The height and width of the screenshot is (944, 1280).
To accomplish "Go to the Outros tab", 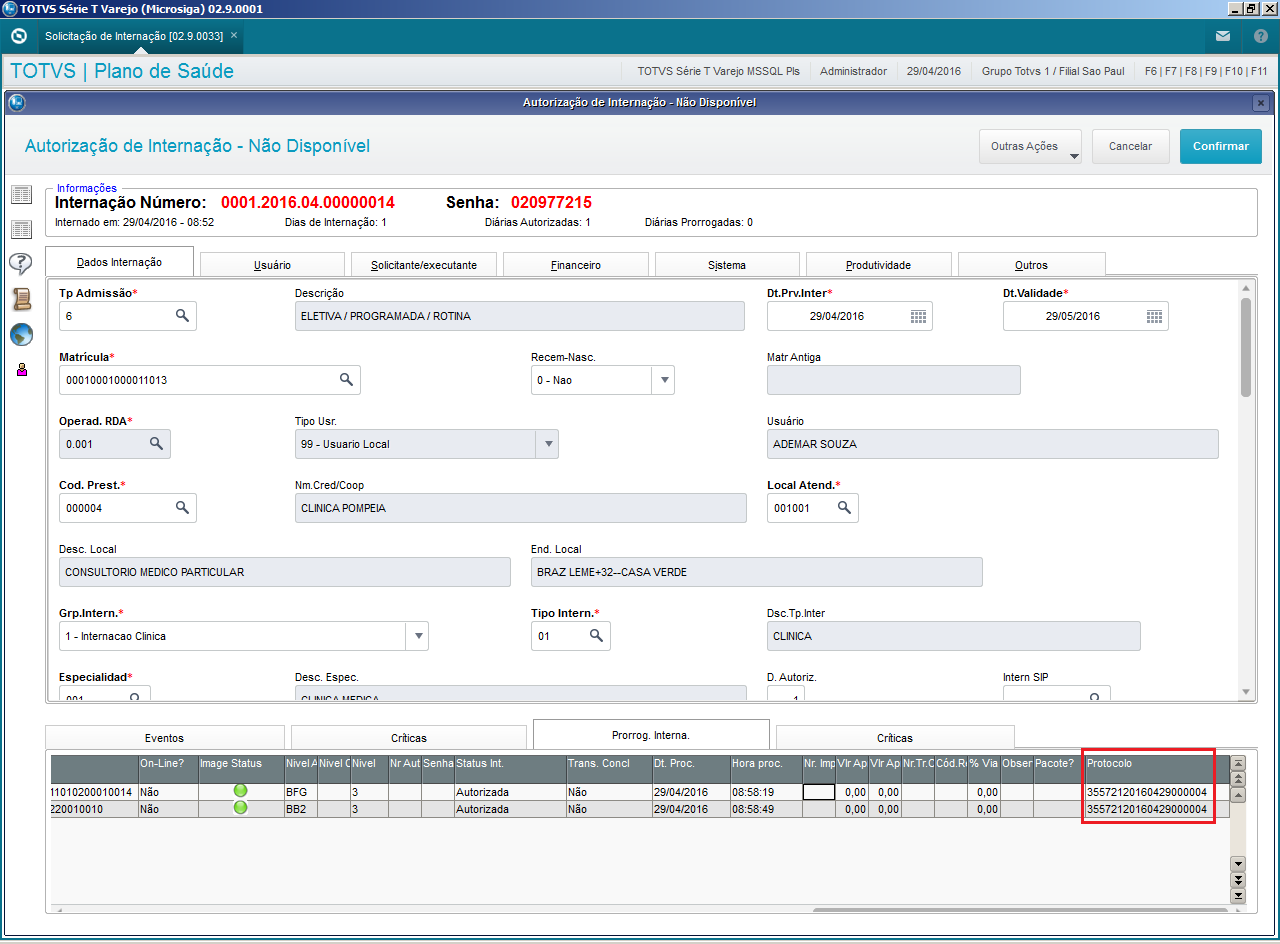I will pyautogui.click(x=1031, y=265).
